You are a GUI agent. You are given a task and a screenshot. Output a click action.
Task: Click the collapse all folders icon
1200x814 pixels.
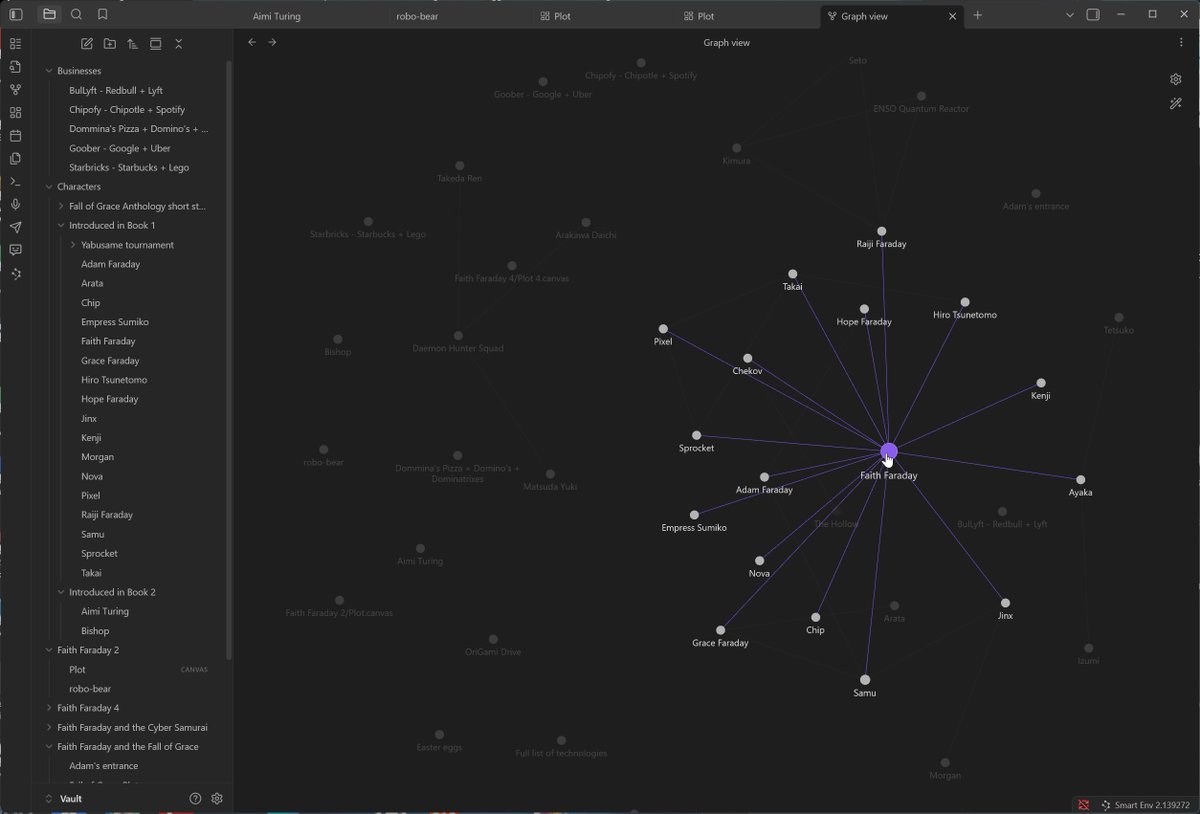178,44
